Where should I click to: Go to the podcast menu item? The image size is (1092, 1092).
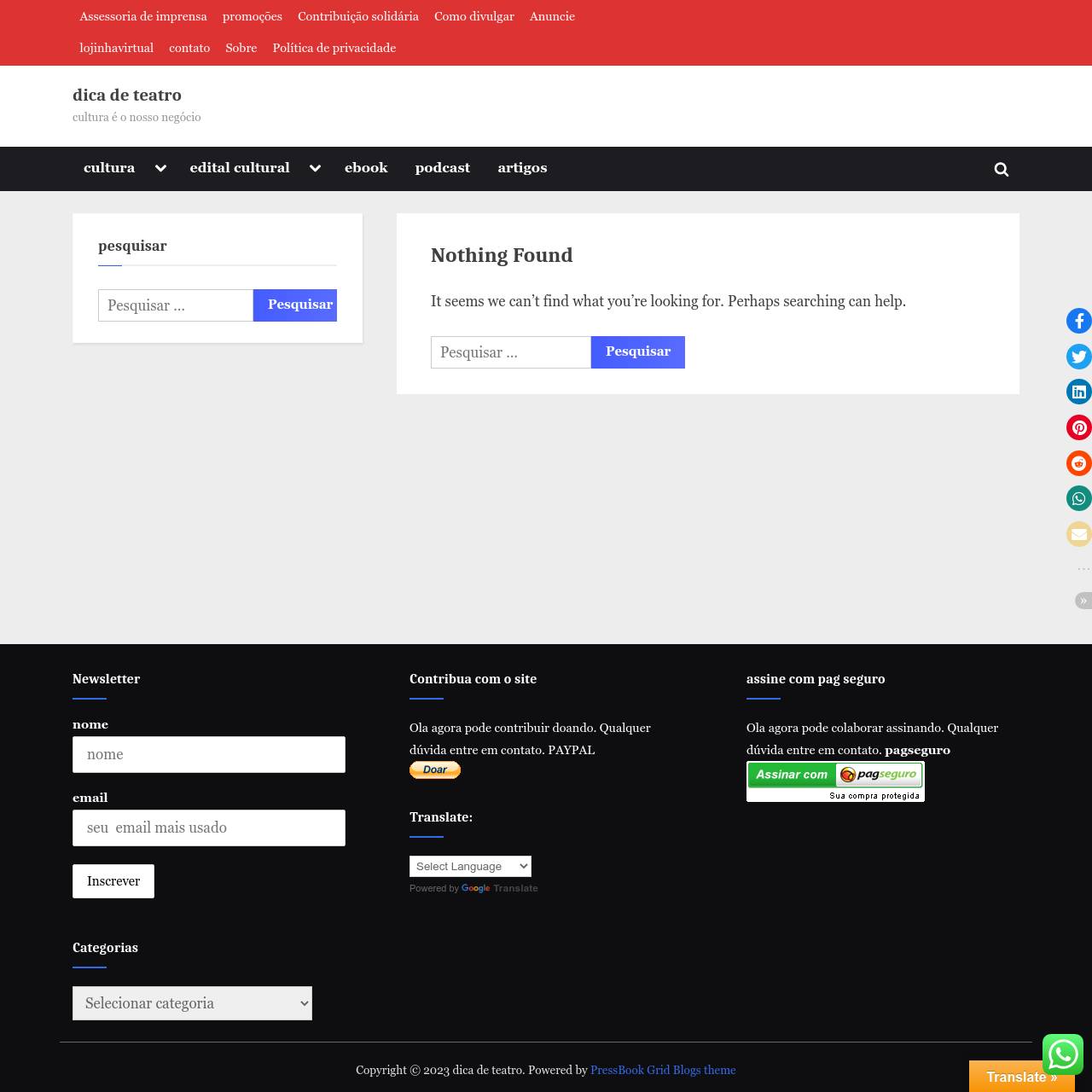pos(442,168)
